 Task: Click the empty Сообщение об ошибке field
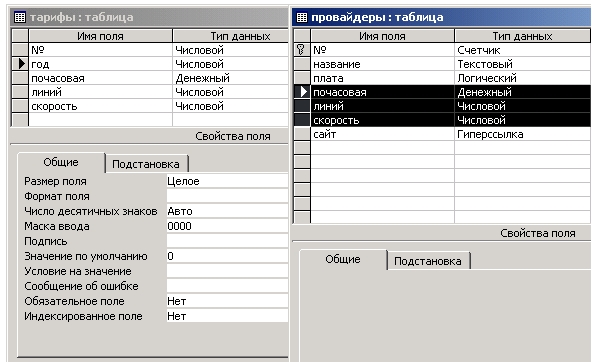pos(227,286)
